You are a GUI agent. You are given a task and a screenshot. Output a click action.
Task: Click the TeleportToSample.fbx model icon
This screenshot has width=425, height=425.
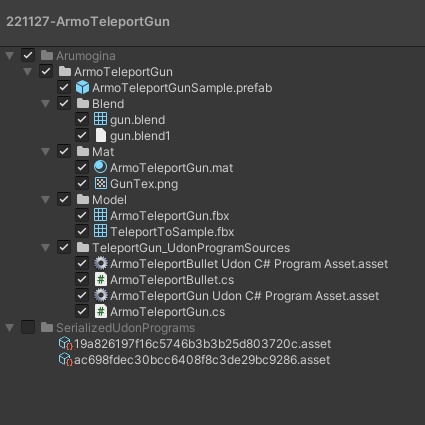tap(100, 231)
